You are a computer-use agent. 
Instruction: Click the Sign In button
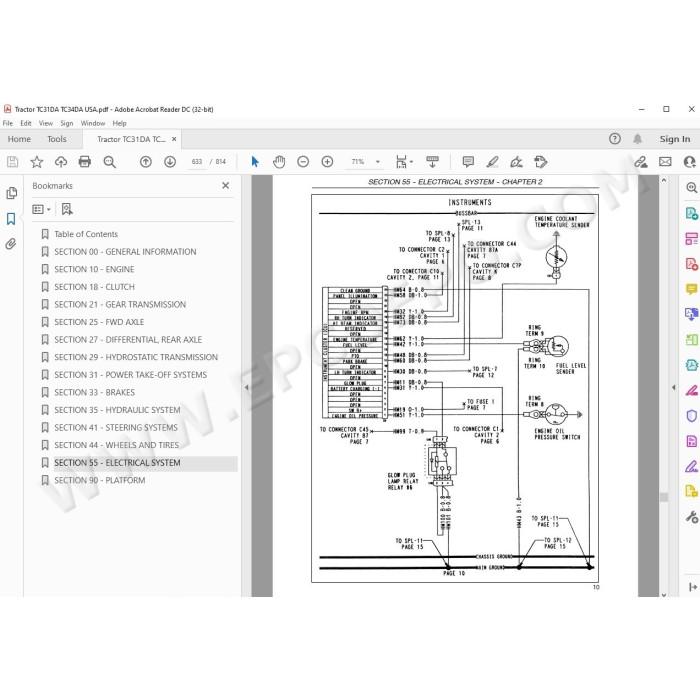tap(675, 139)
